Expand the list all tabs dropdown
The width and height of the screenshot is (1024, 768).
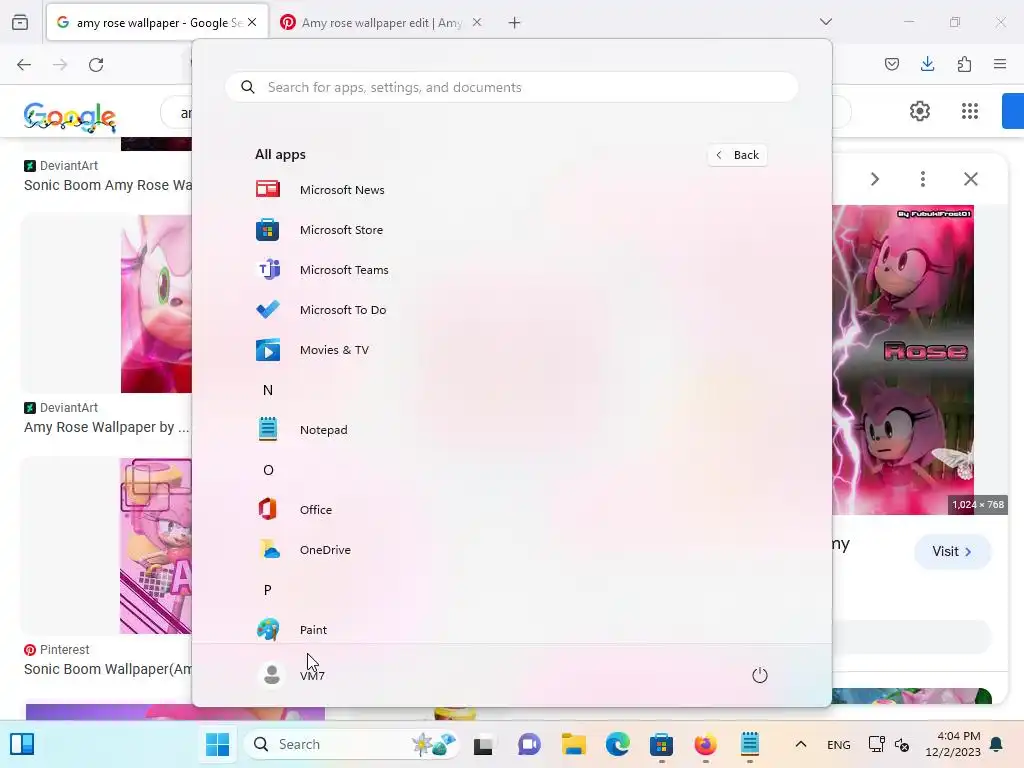[x=826, y=22]
